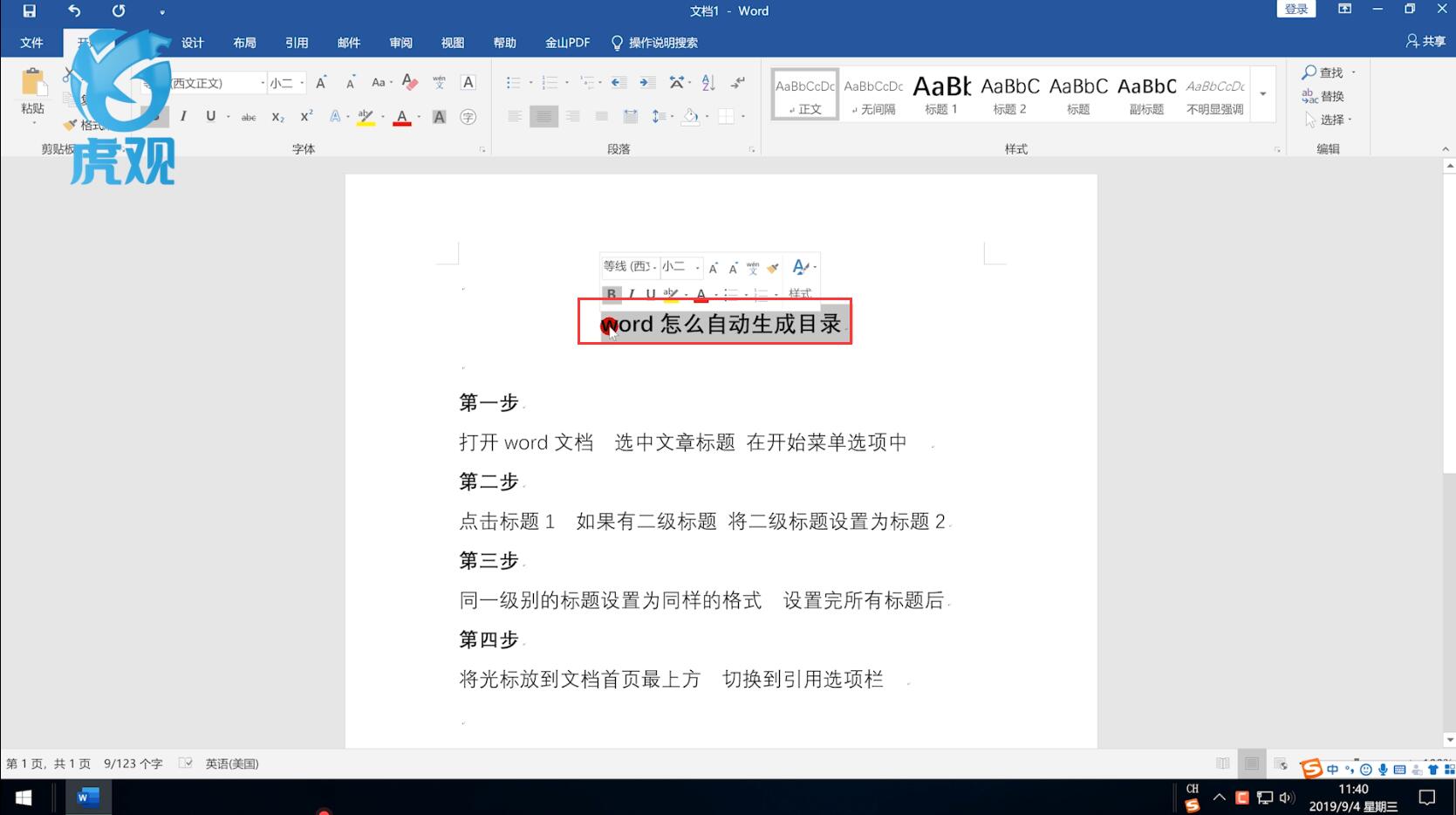This screenshot has height=815, width=1456.
Task: Open the notification center icon in the taskbar
Action: 1427,798
